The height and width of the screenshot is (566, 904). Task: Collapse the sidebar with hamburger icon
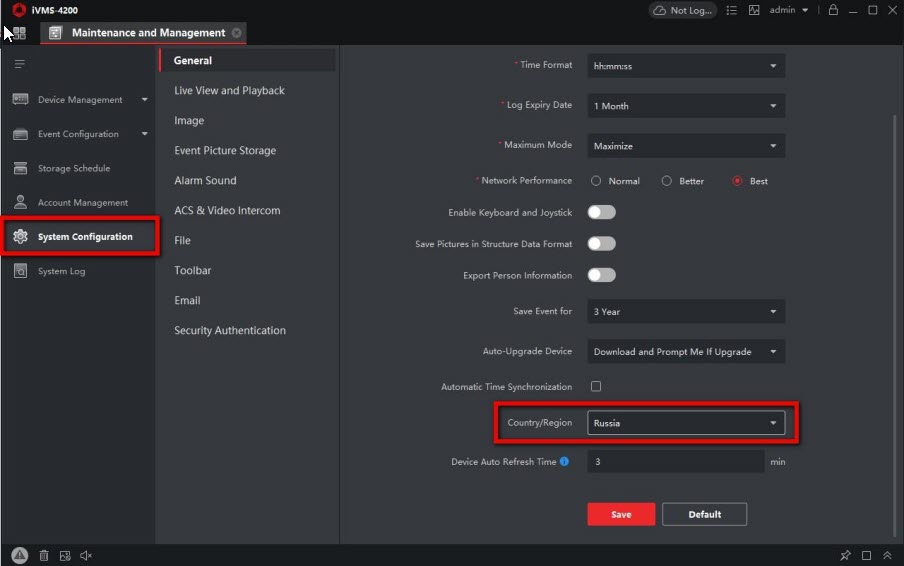coord(19,64)
